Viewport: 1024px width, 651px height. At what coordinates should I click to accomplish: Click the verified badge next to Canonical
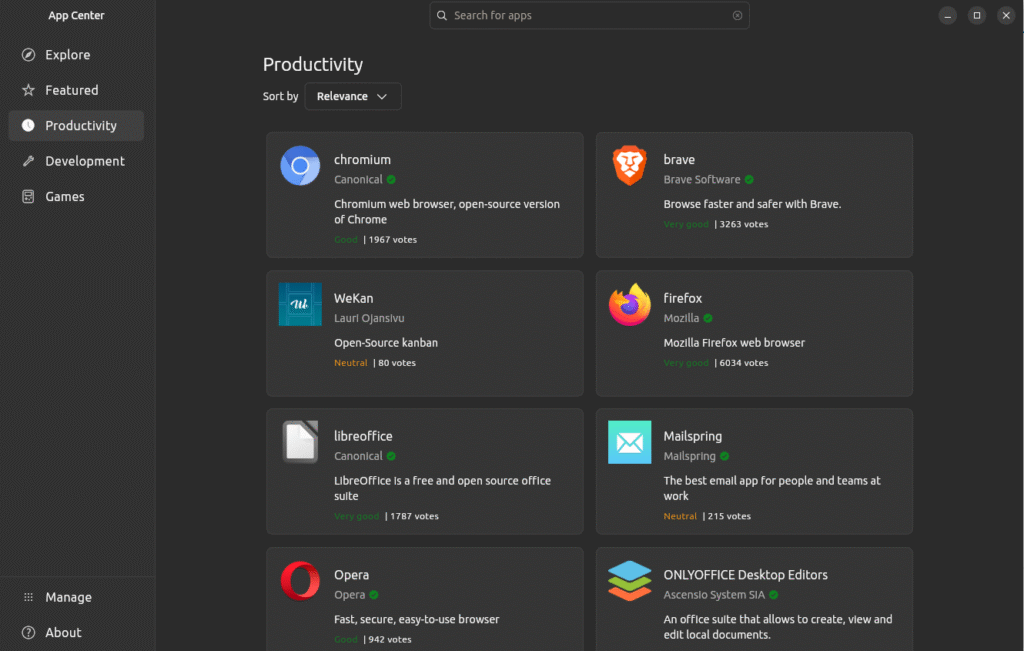[392, 178]
